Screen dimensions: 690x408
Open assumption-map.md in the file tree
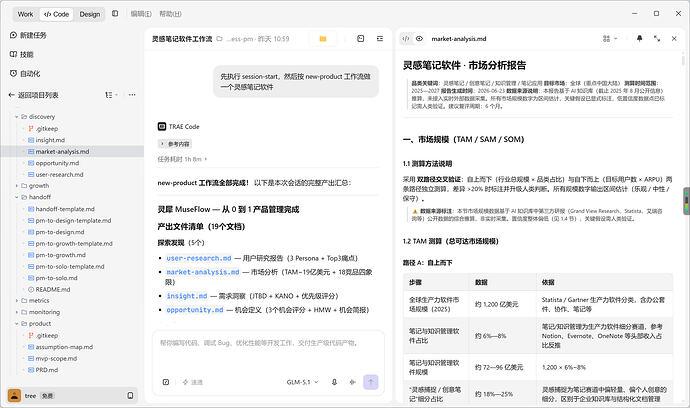64,347
